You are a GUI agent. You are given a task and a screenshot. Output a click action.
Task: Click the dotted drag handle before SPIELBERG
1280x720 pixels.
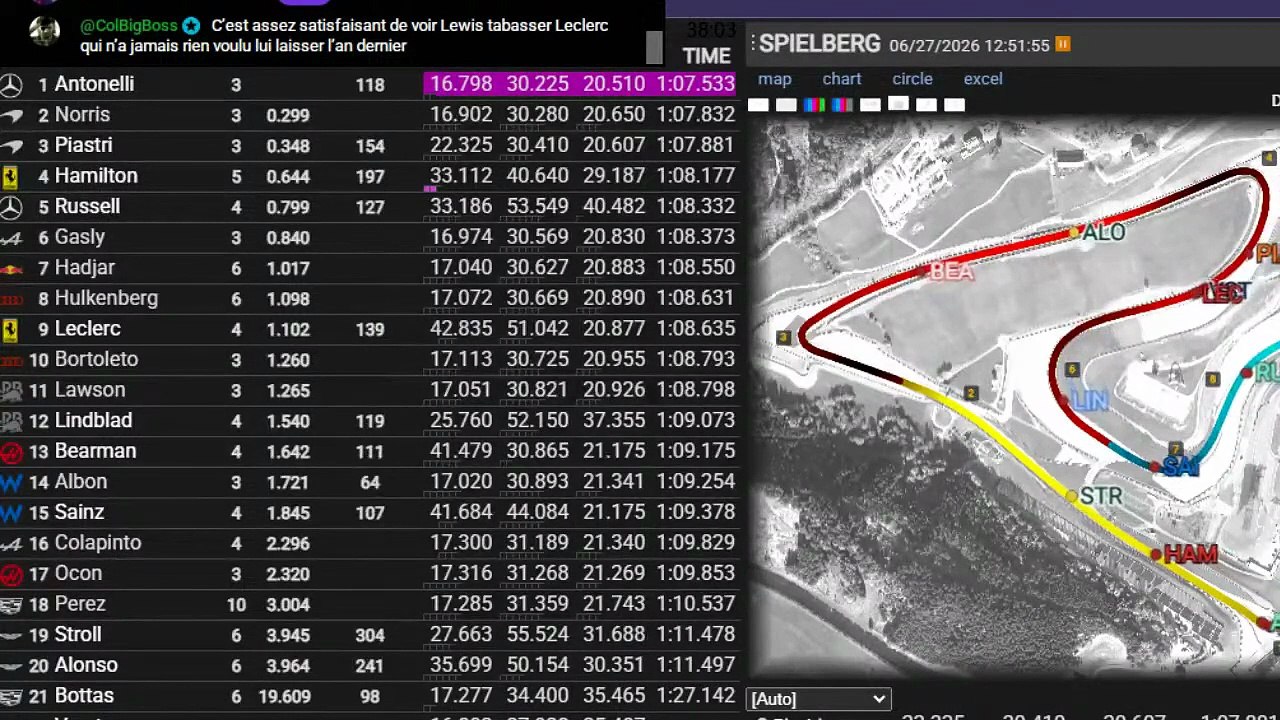click(753, 44)
